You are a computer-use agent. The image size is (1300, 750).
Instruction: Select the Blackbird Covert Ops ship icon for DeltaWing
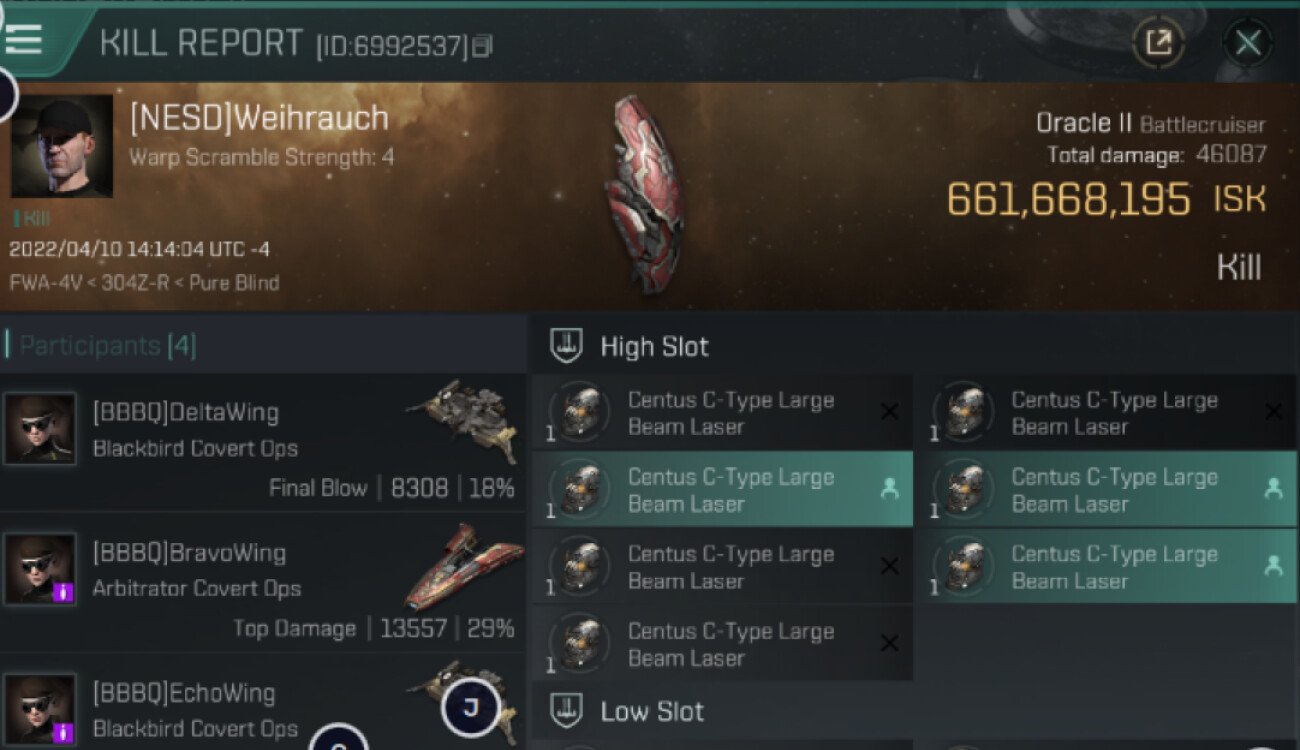[x=463, y=420]
